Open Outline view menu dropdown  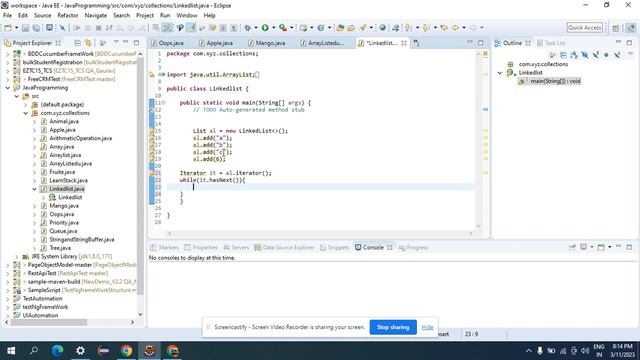pos(631,55)
